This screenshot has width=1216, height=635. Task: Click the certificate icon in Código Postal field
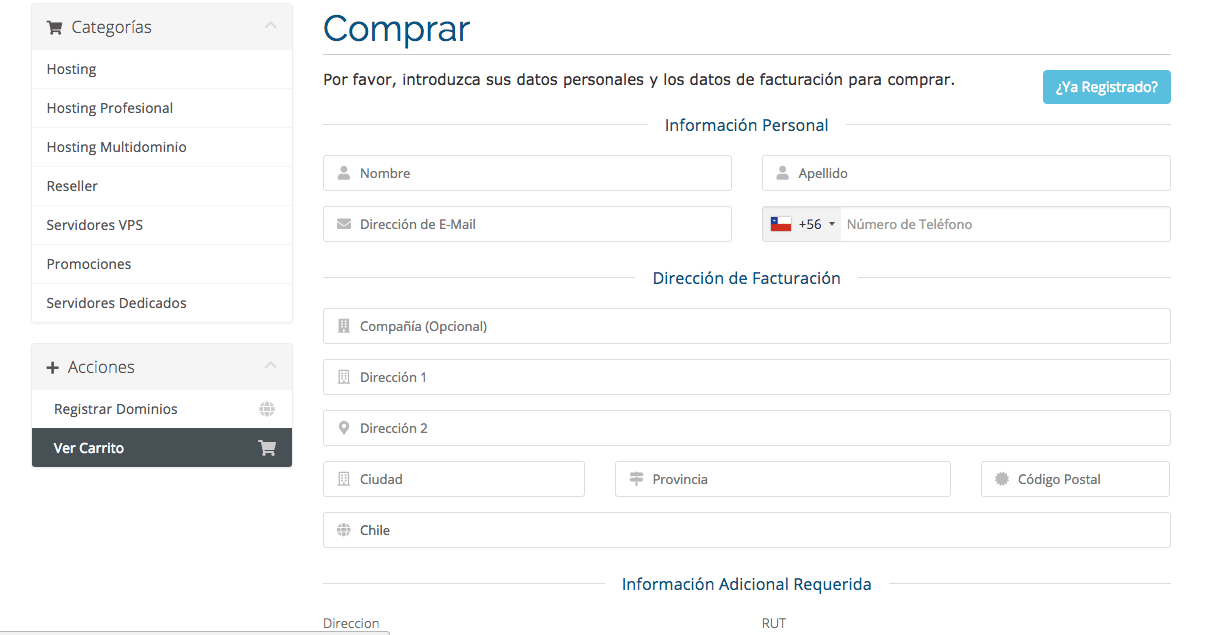point(1002,479)
